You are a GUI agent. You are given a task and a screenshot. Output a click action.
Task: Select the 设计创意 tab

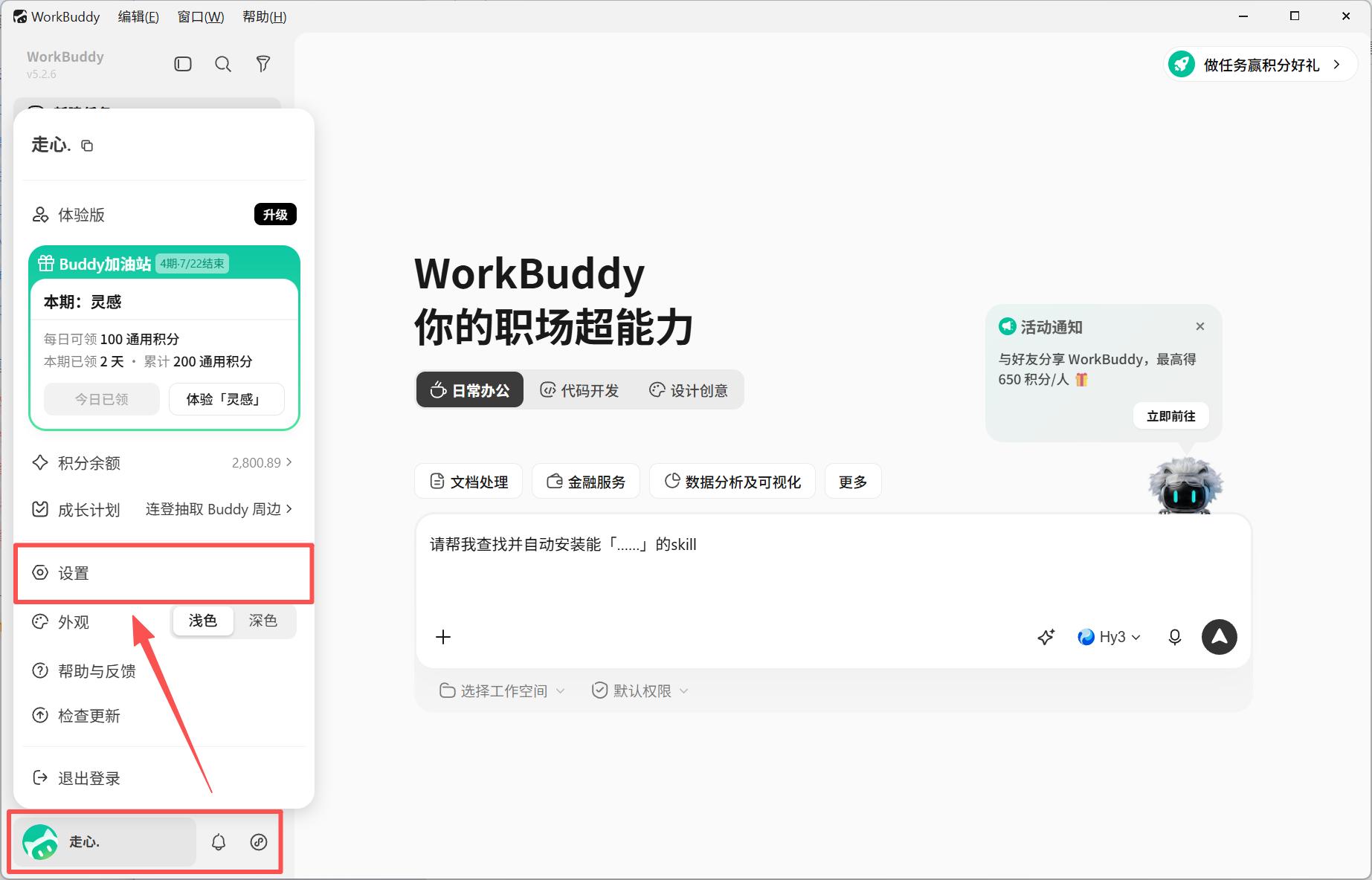click(689, 390)
